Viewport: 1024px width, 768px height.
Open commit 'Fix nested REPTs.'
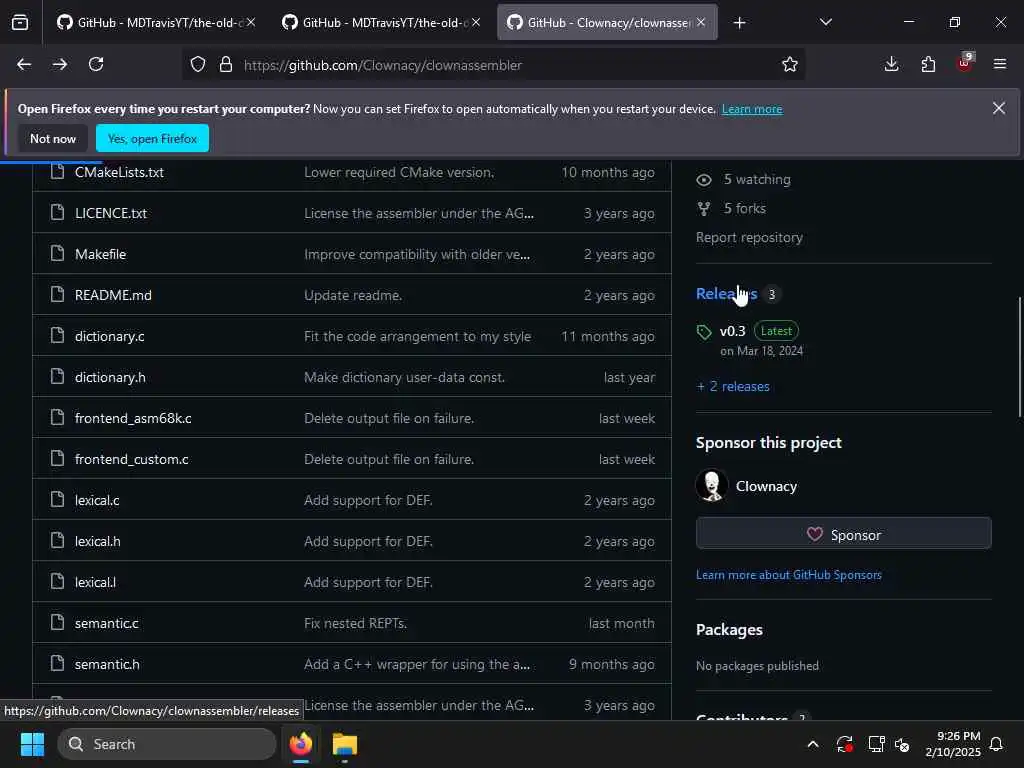355,624
